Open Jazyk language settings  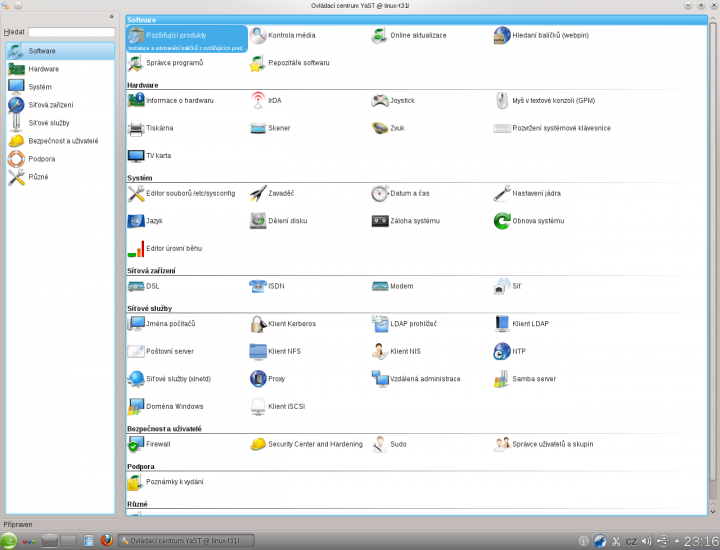(145, 221)
